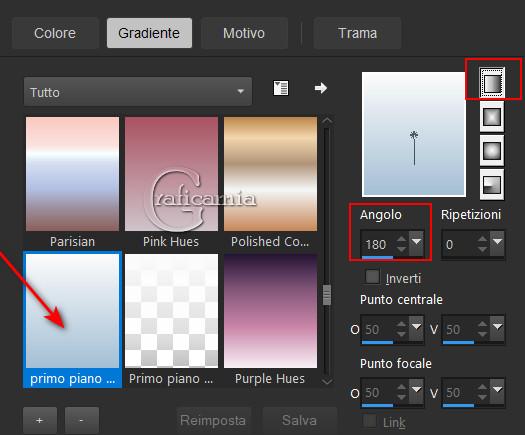
Task: Switch to the Colore tab
Action: pyautogui.click(x=55, y=33)
